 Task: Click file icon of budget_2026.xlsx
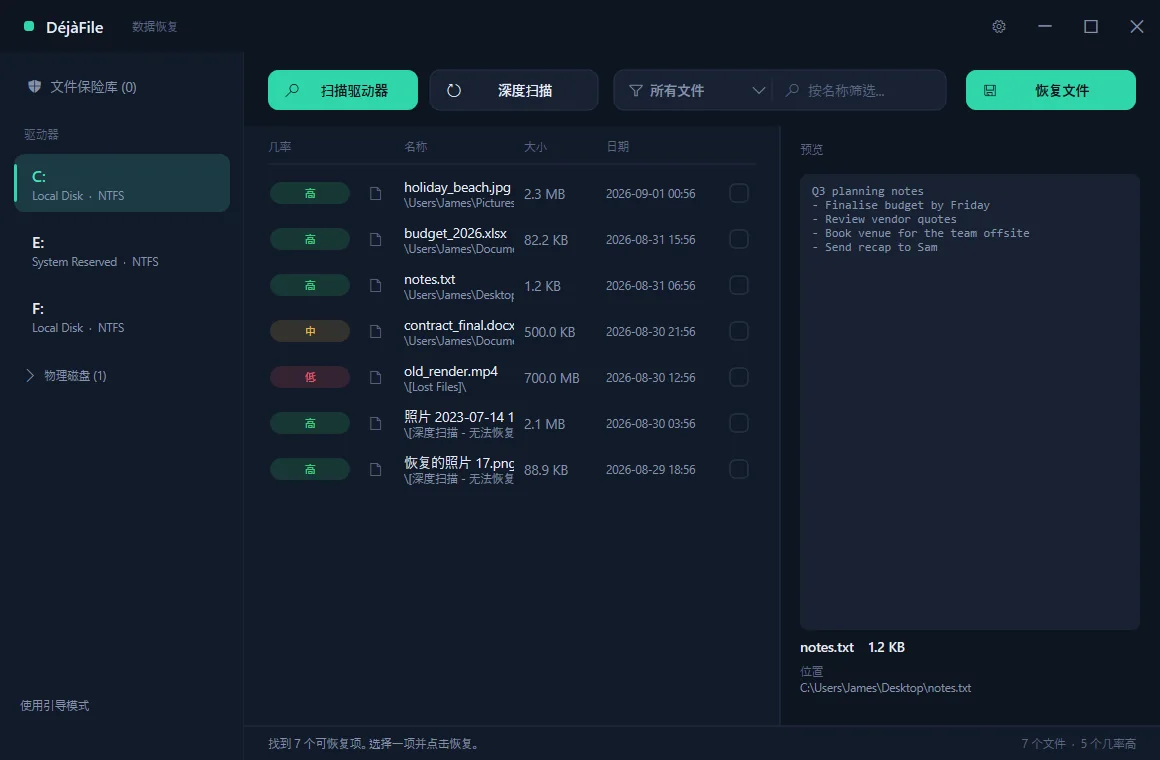coord(376,240)
